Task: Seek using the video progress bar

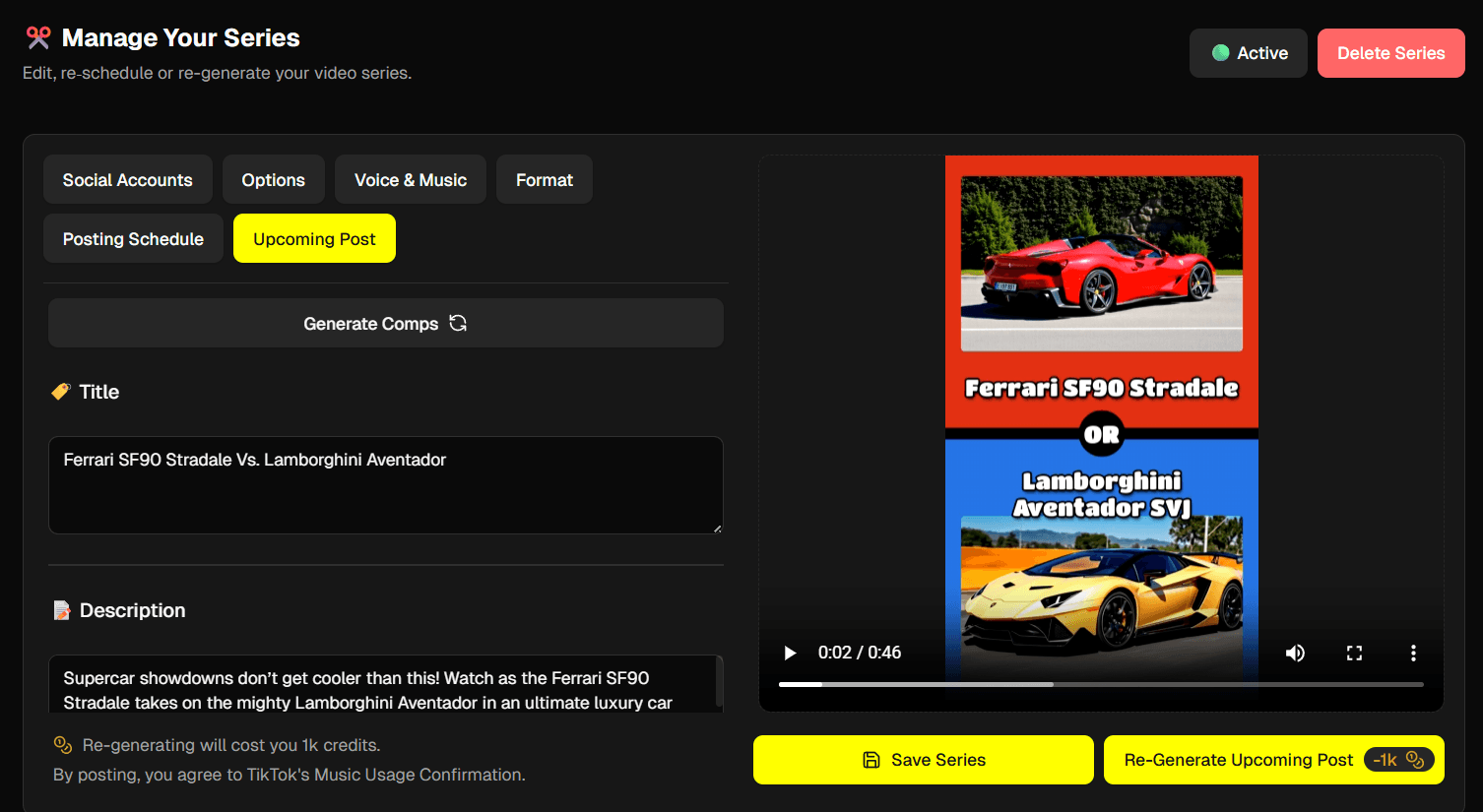Action: point(1101,684)
